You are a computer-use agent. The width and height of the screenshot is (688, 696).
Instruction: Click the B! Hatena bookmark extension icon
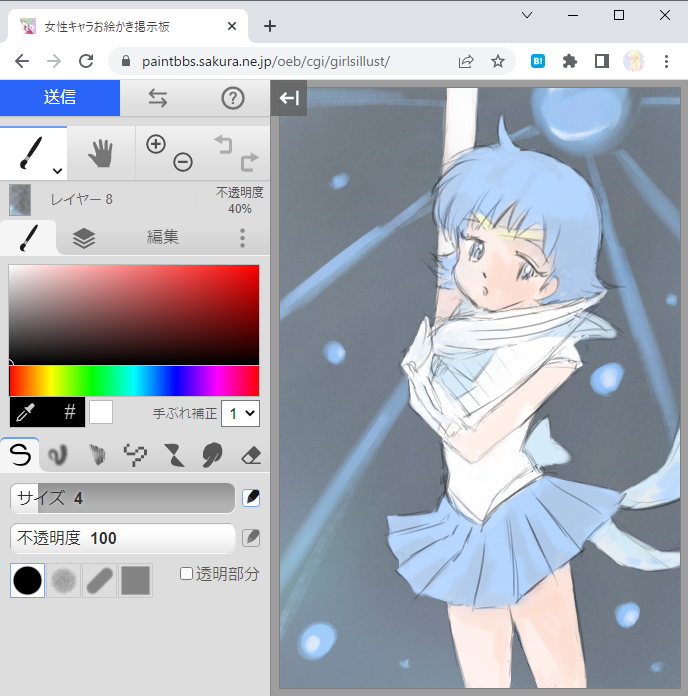(x=538, y=61)
